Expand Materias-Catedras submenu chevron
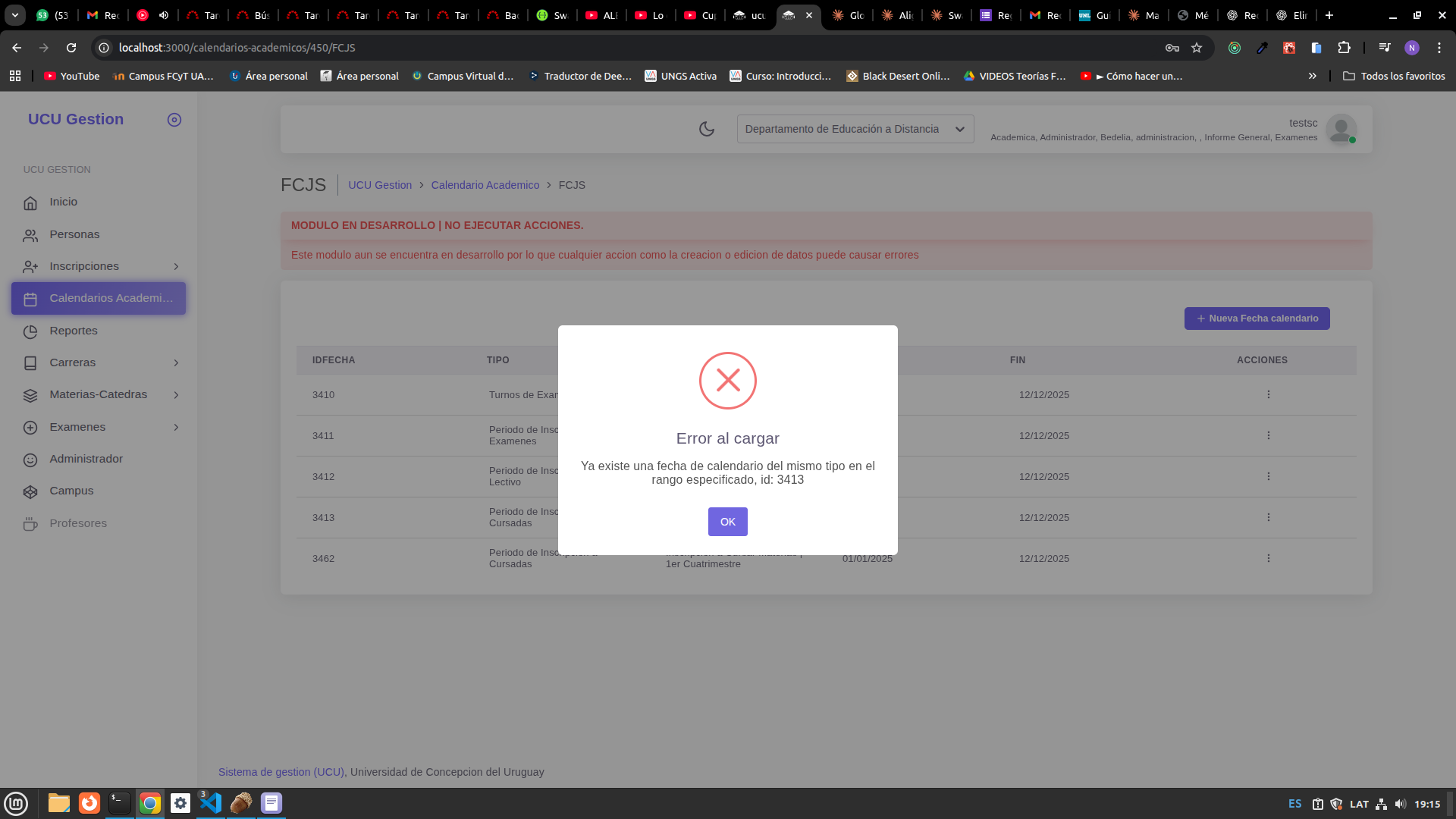 176,395
